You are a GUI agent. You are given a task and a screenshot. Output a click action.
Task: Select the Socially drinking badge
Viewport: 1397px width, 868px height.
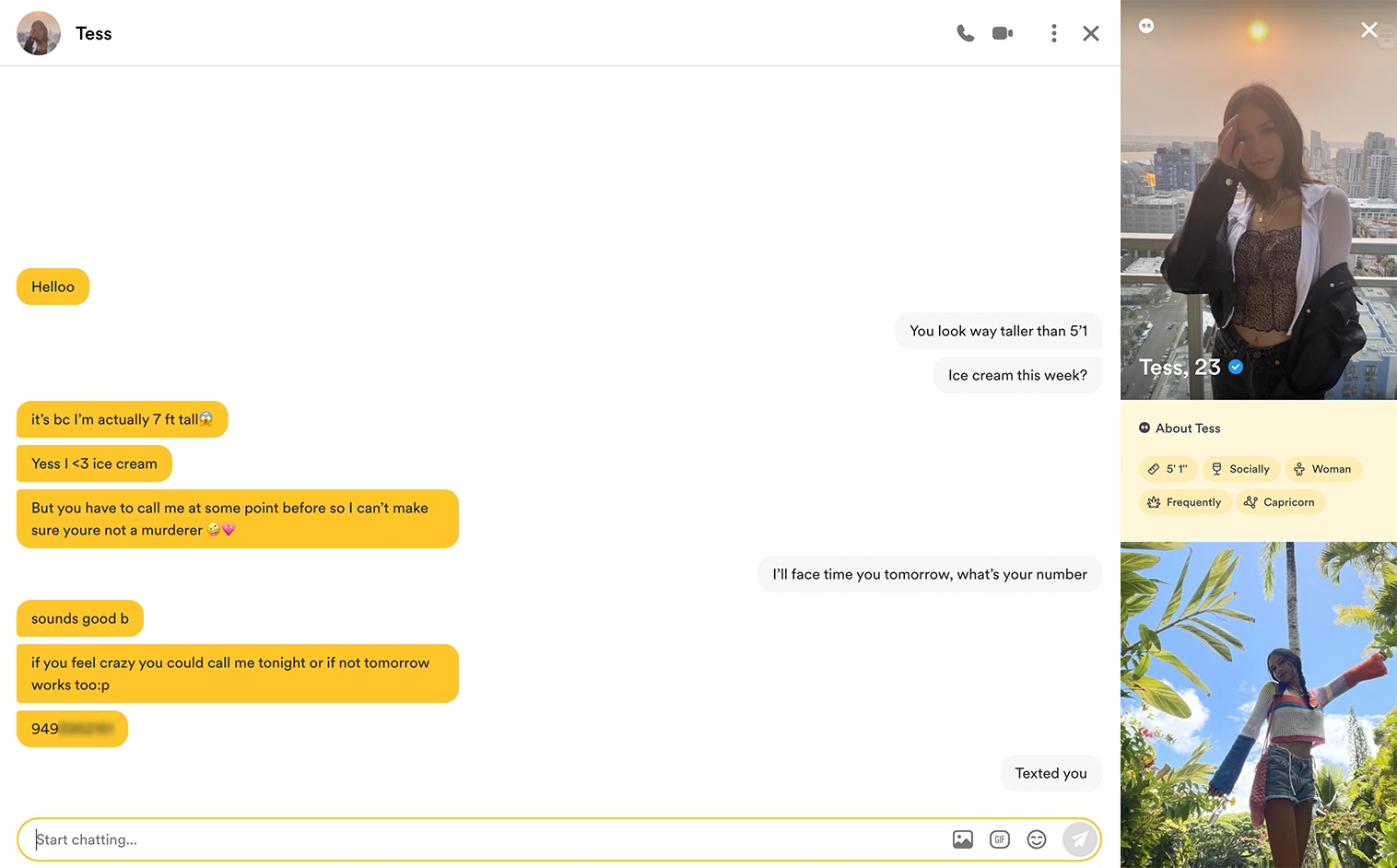(x=1240, y=469)
